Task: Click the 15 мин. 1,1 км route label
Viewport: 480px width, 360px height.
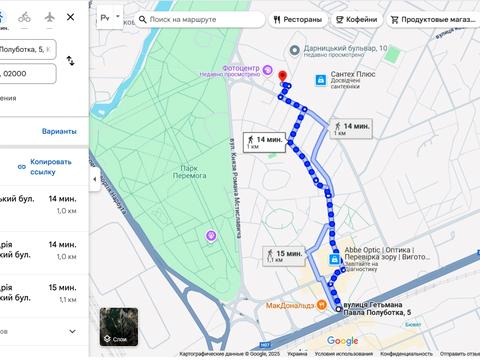Action: (284, 256)
